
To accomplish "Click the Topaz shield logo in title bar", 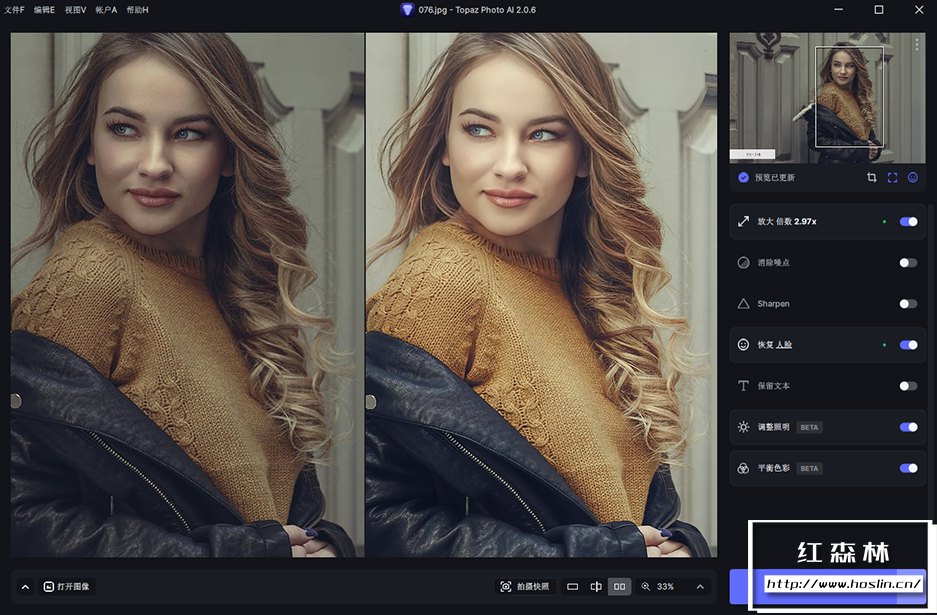I will point(407,10).
